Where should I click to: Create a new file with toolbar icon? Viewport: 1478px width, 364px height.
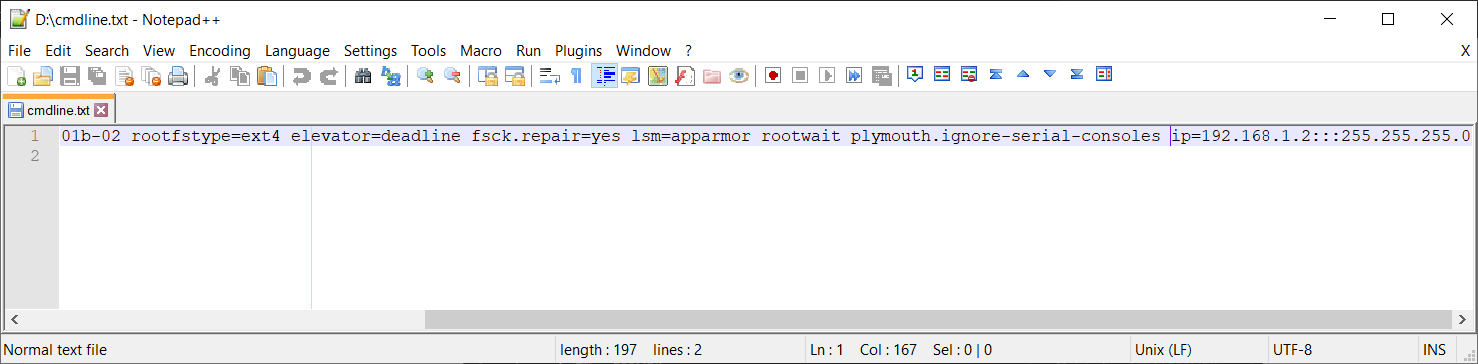[17, 75]
